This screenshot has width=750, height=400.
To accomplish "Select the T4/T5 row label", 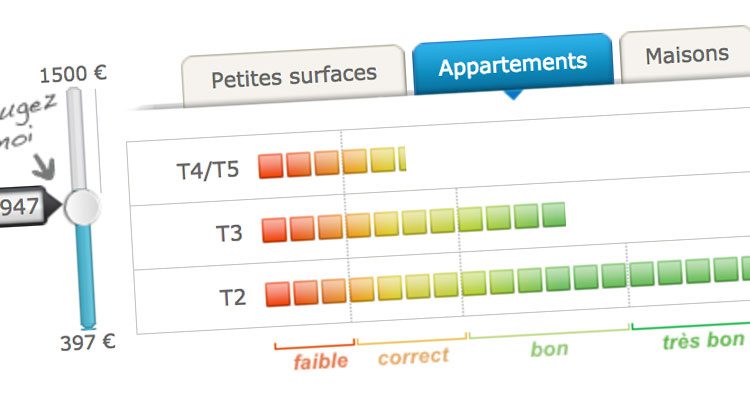I will [x=208, y=170].
